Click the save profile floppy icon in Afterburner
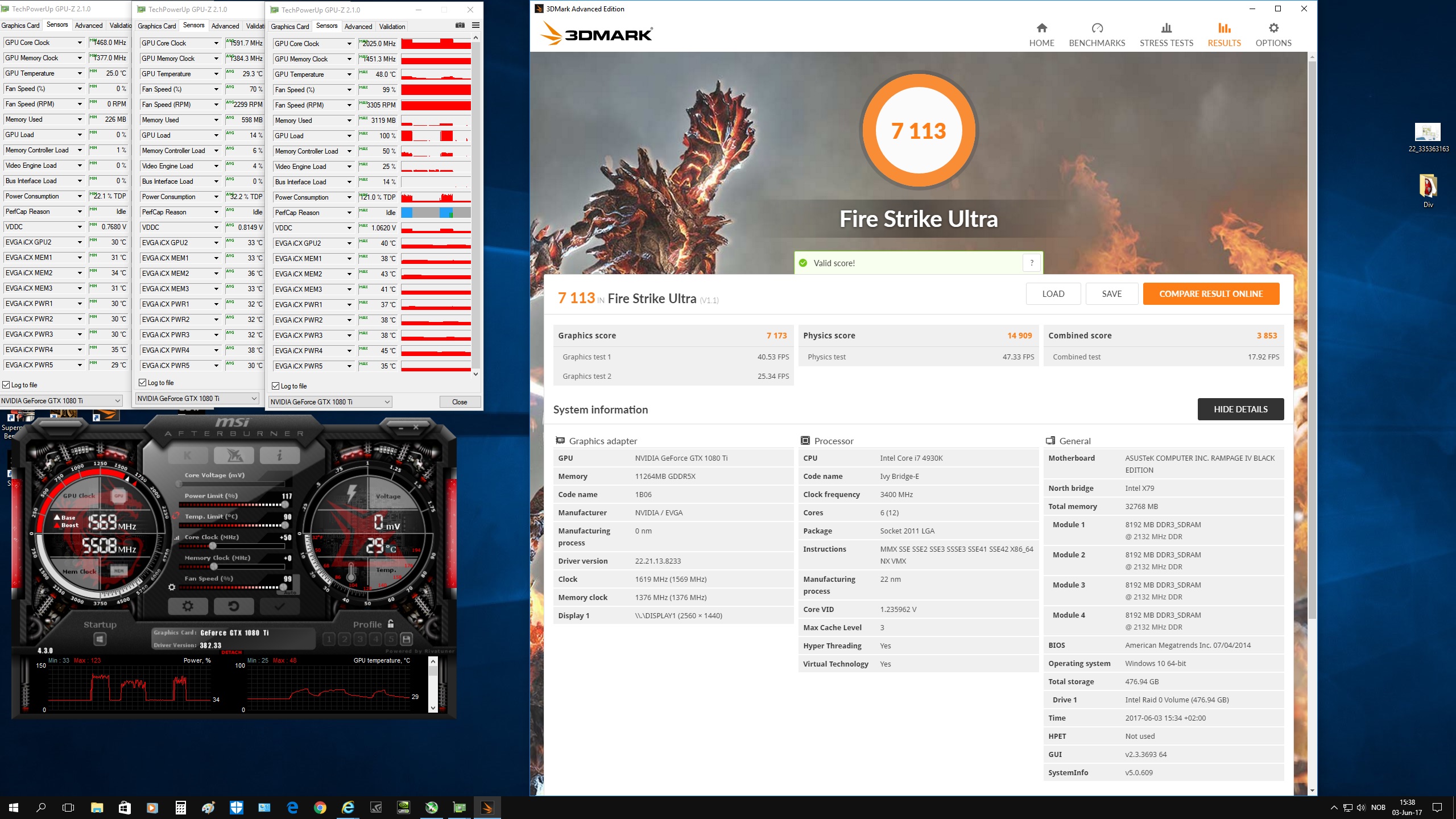Screen dimensions: 1456x819 click(406, 639)
